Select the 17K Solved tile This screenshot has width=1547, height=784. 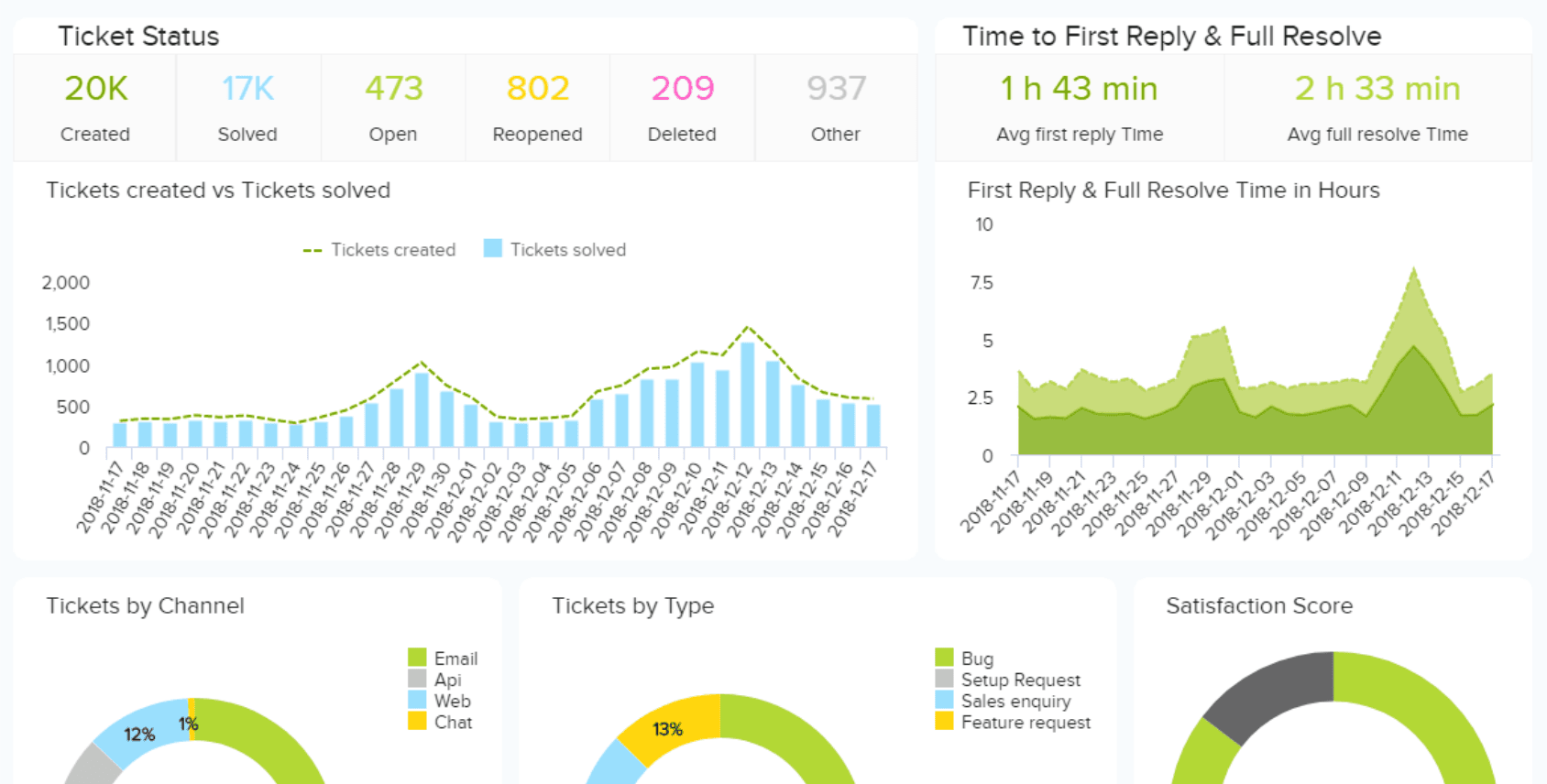pos(247,107)
